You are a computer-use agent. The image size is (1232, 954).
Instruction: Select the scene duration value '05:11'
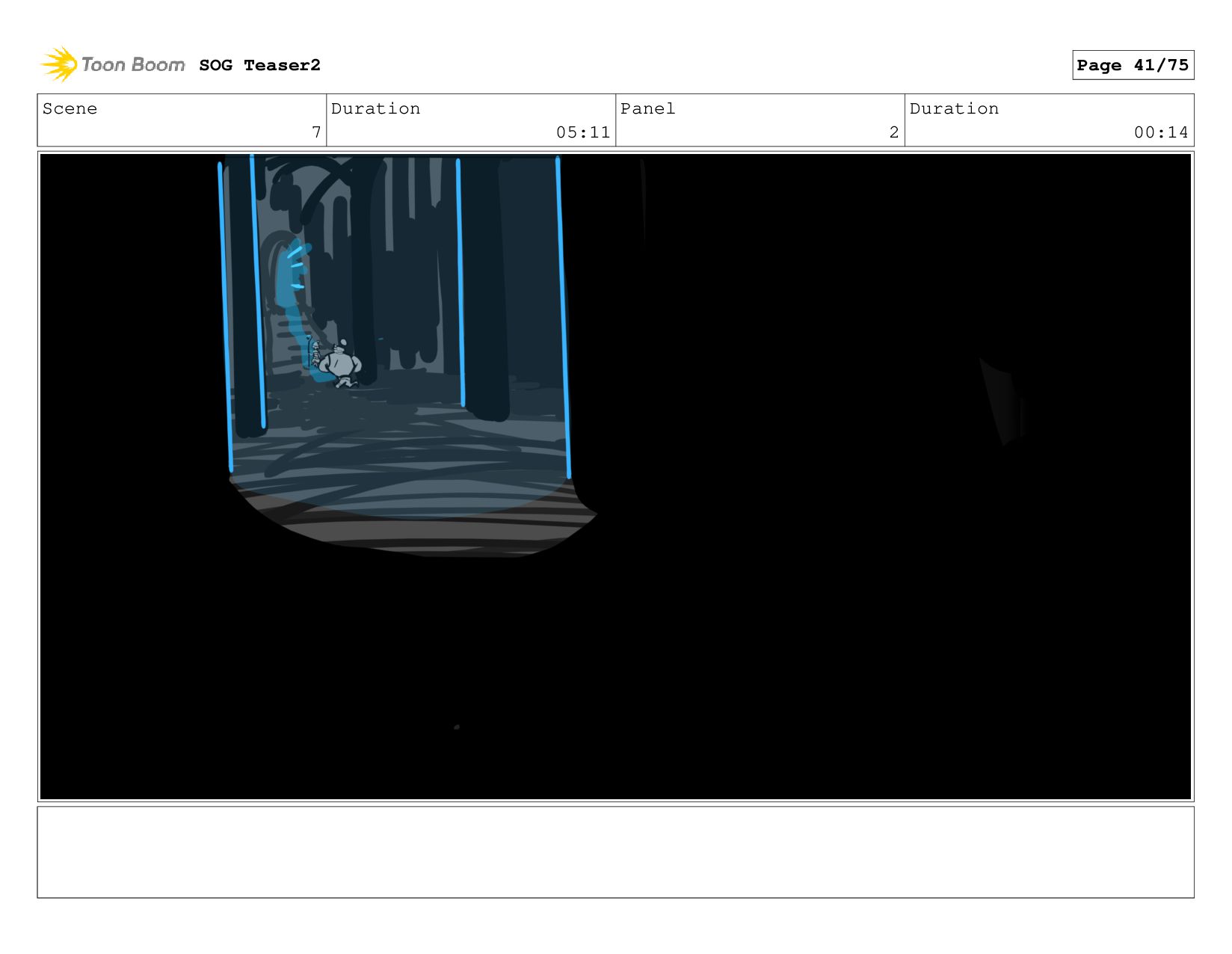(x=583, y=132)
